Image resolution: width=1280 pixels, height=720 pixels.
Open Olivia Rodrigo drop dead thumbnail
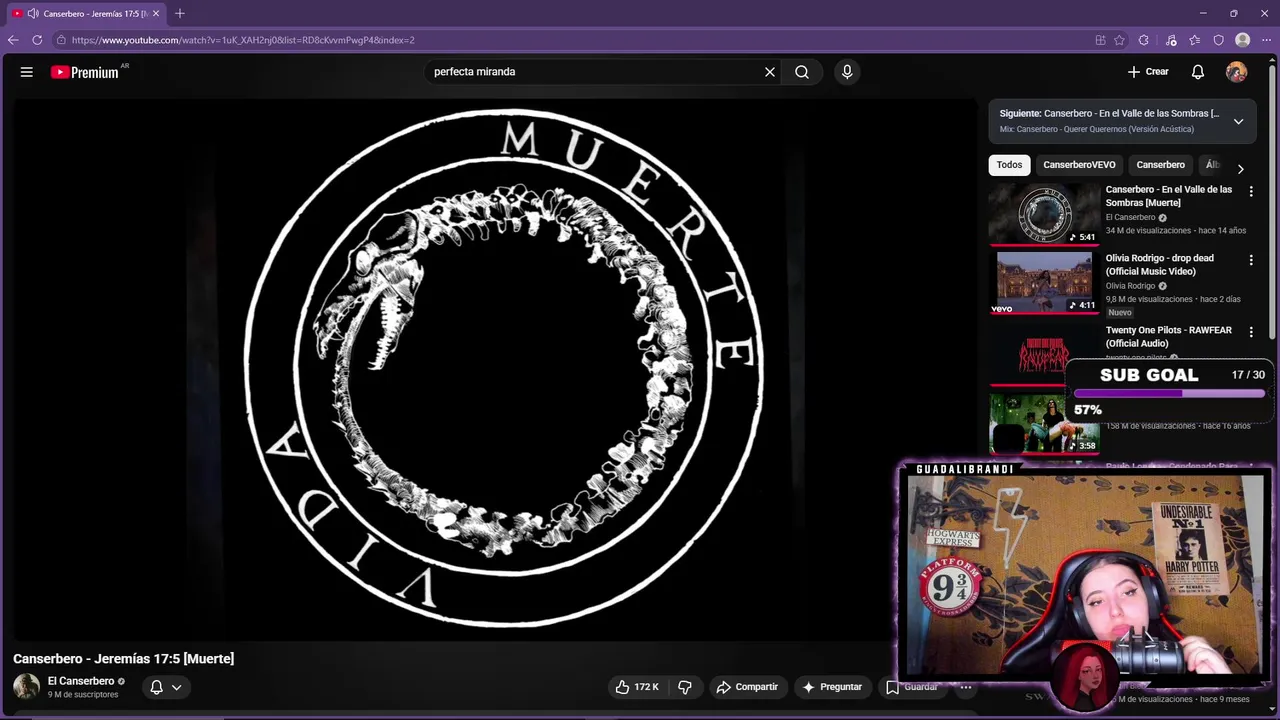(1044, 283)
